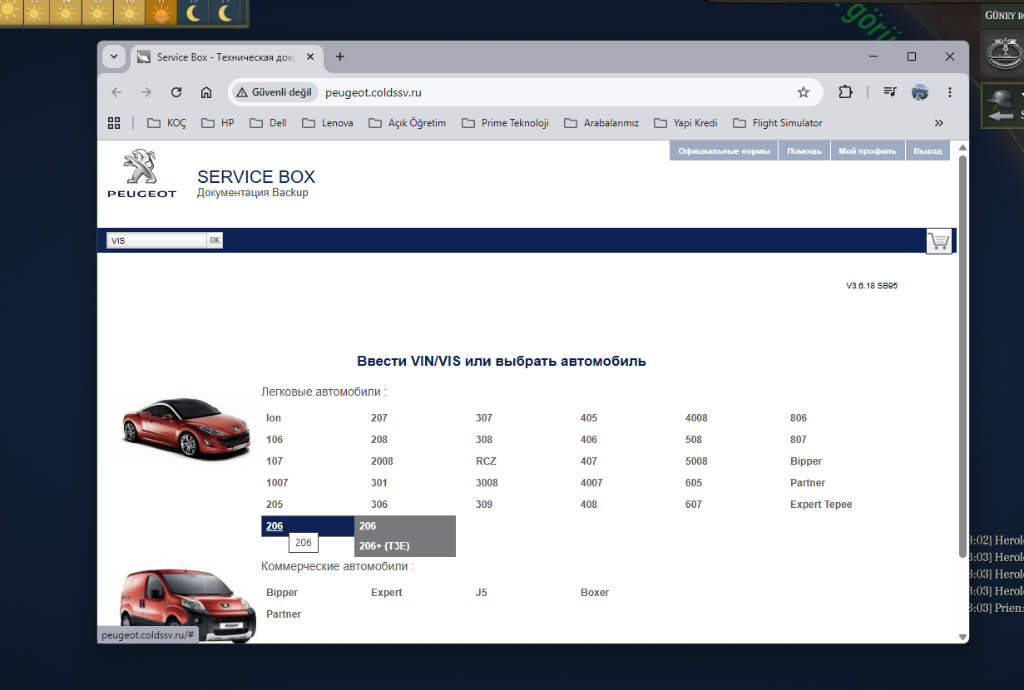
Task: Select the 4007 car model
Action: click(592, 482)
